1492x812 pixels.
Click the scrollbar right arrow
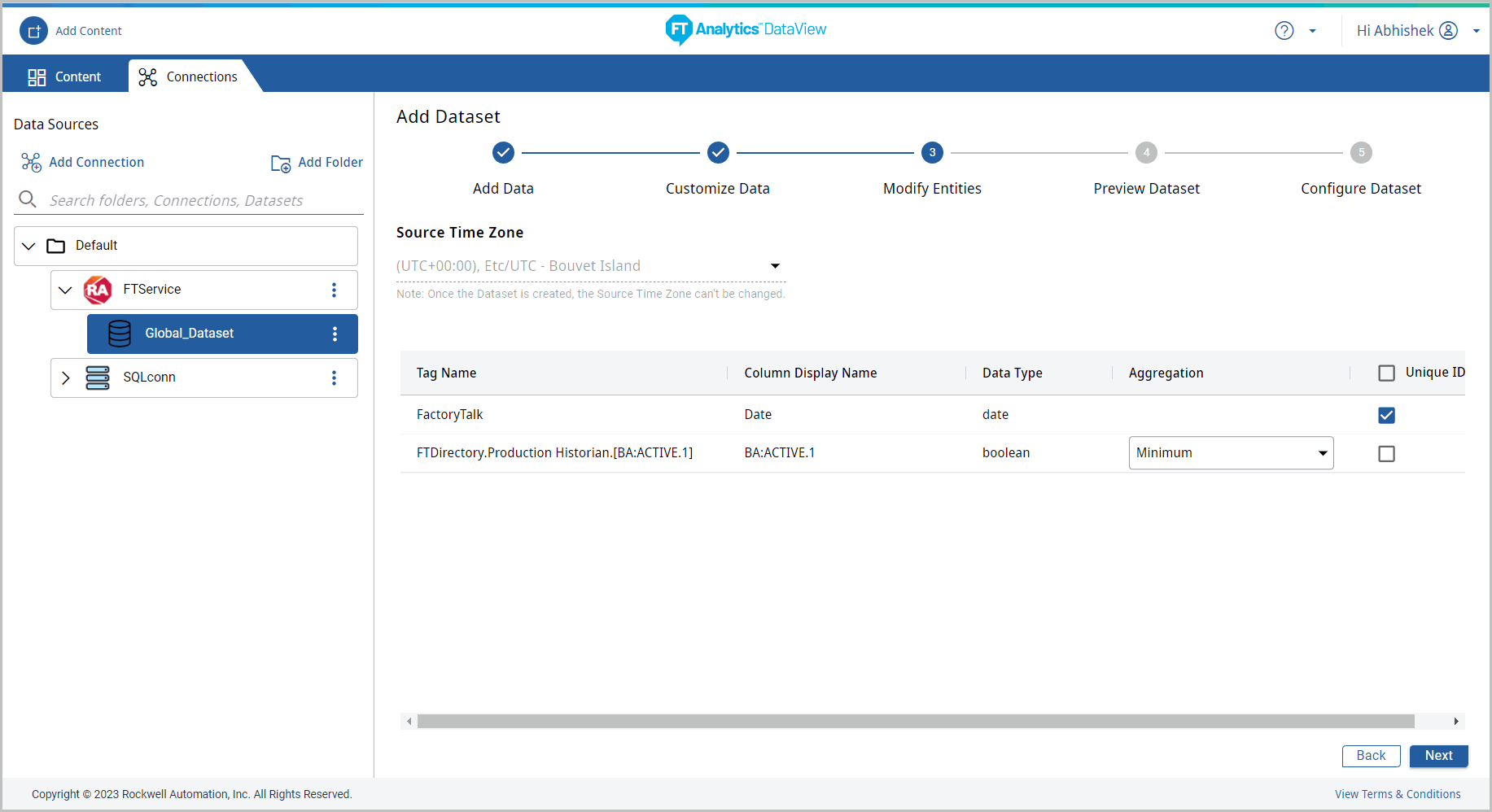1456,721
